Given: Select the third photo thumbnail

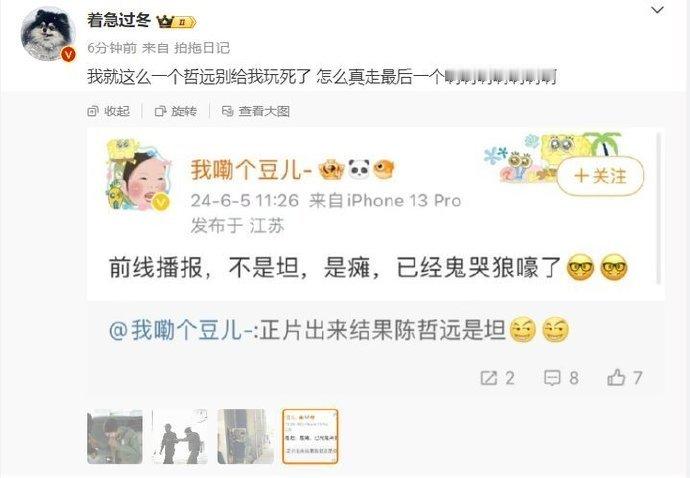Looking at the screenshot, I should (x=245, y=437).
